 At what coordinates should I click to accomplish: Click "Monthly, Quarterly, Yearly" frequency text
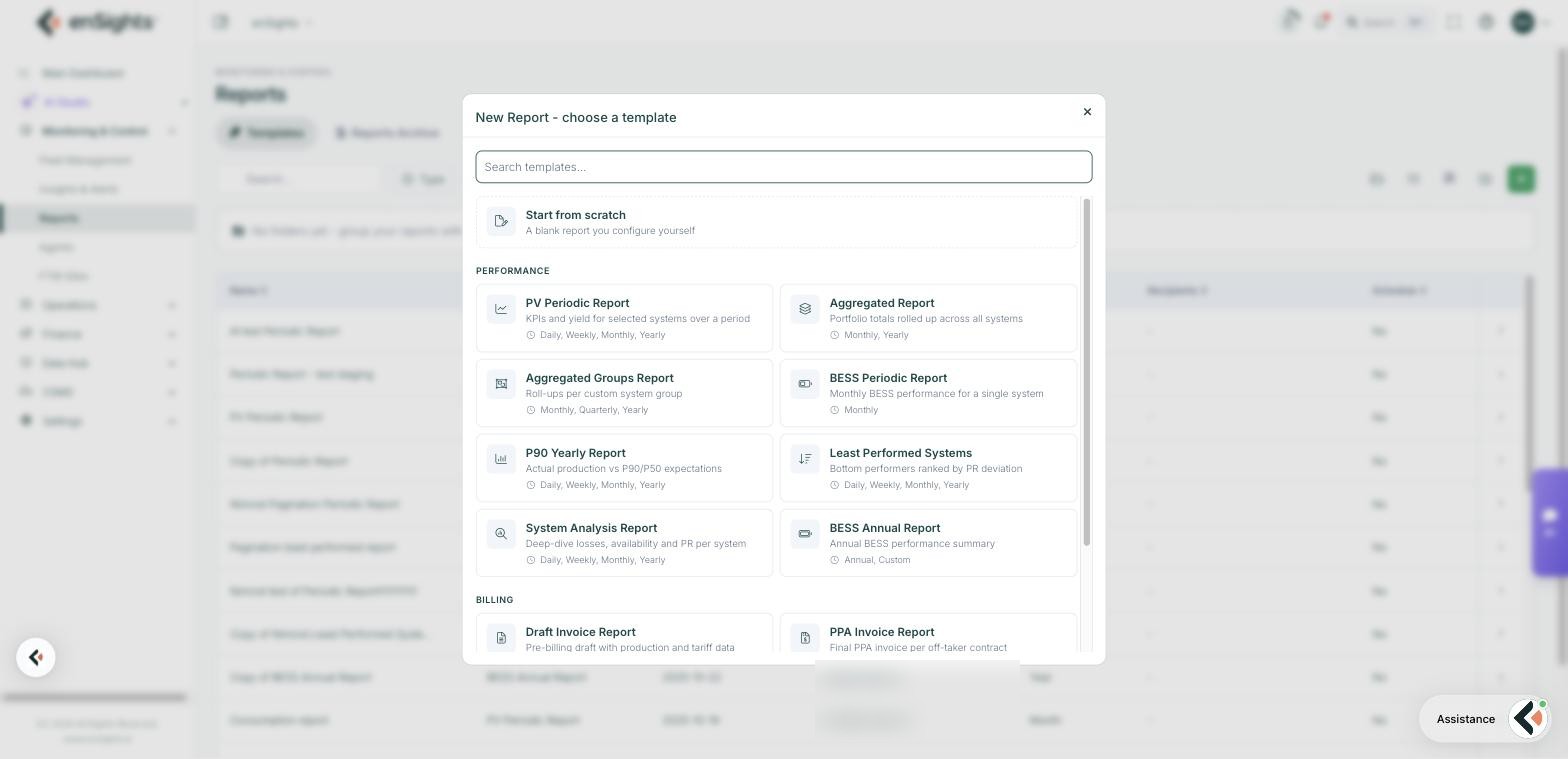[x=594, y=410]
